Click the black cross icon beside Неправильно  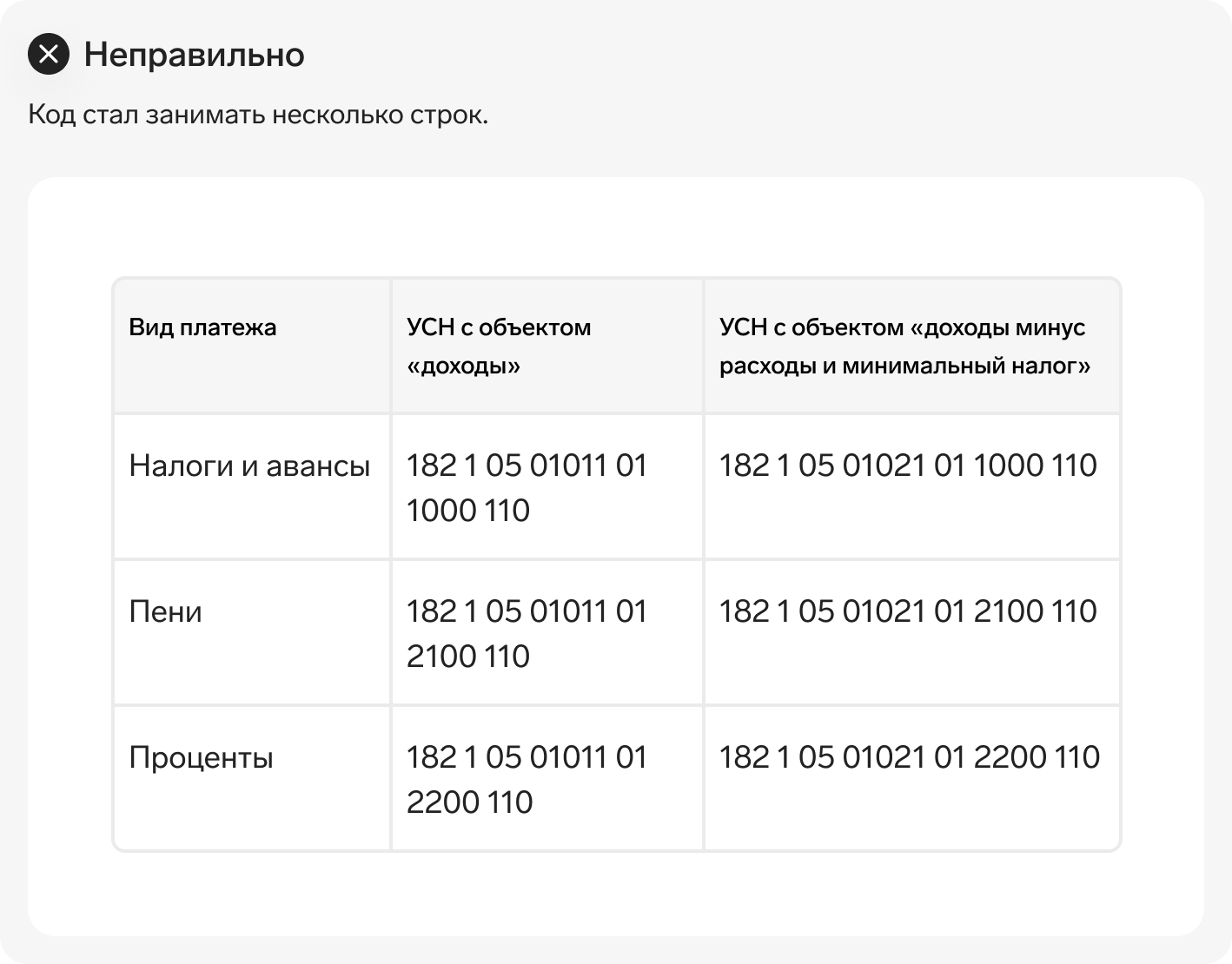pyautogui.click(x=49, y=54)
